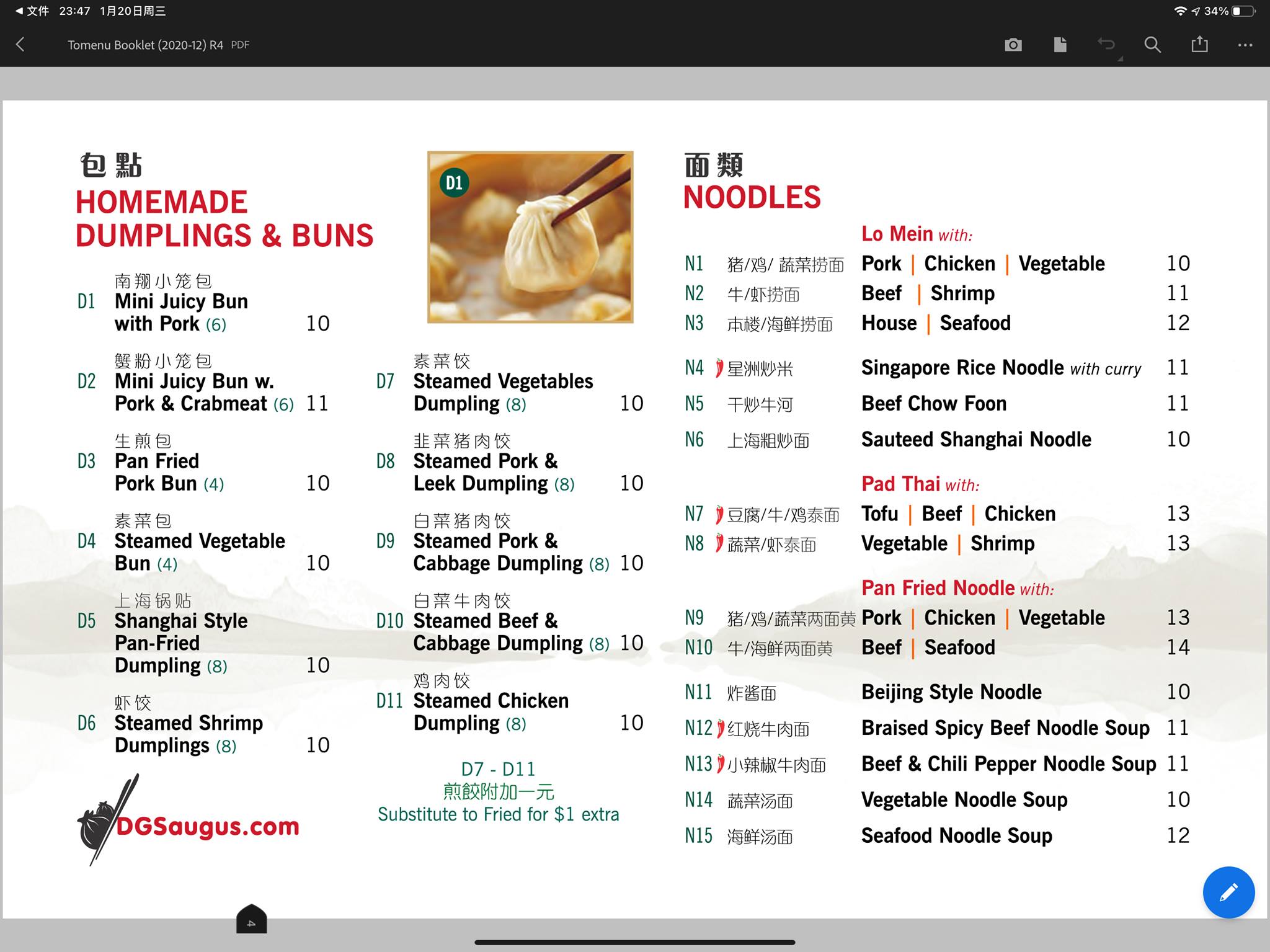
Task: Tap the DGSaugus.com website link
Action: 207,826
